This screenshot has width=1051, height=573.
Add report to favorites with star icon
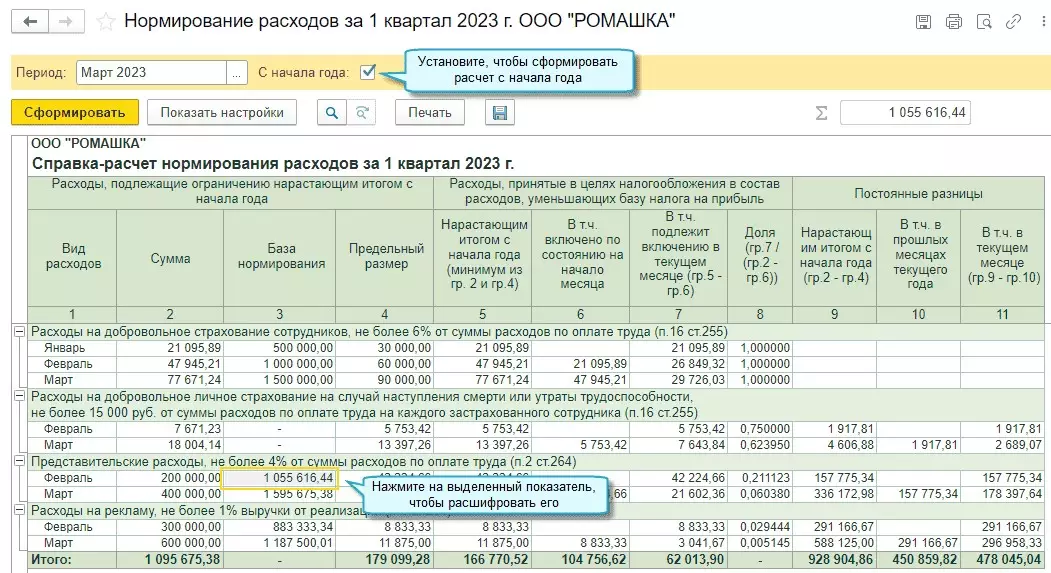105,21
